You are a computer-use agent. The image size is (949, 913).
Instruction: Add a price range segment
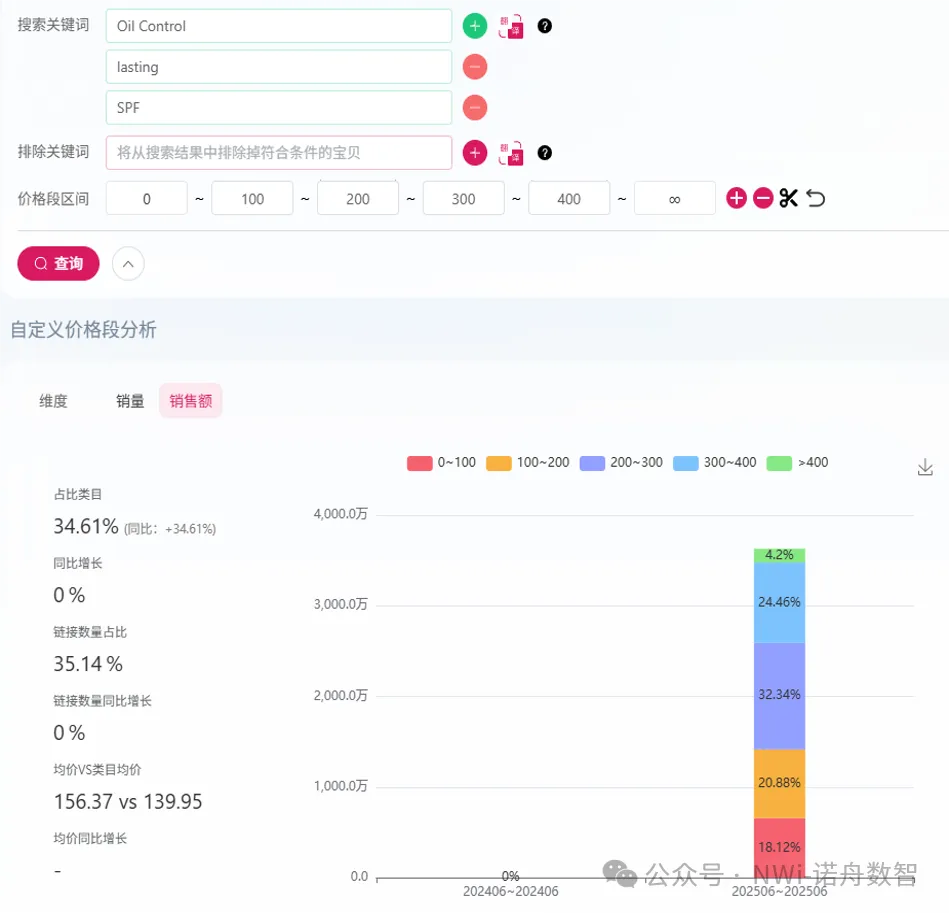tap(736, 198)
